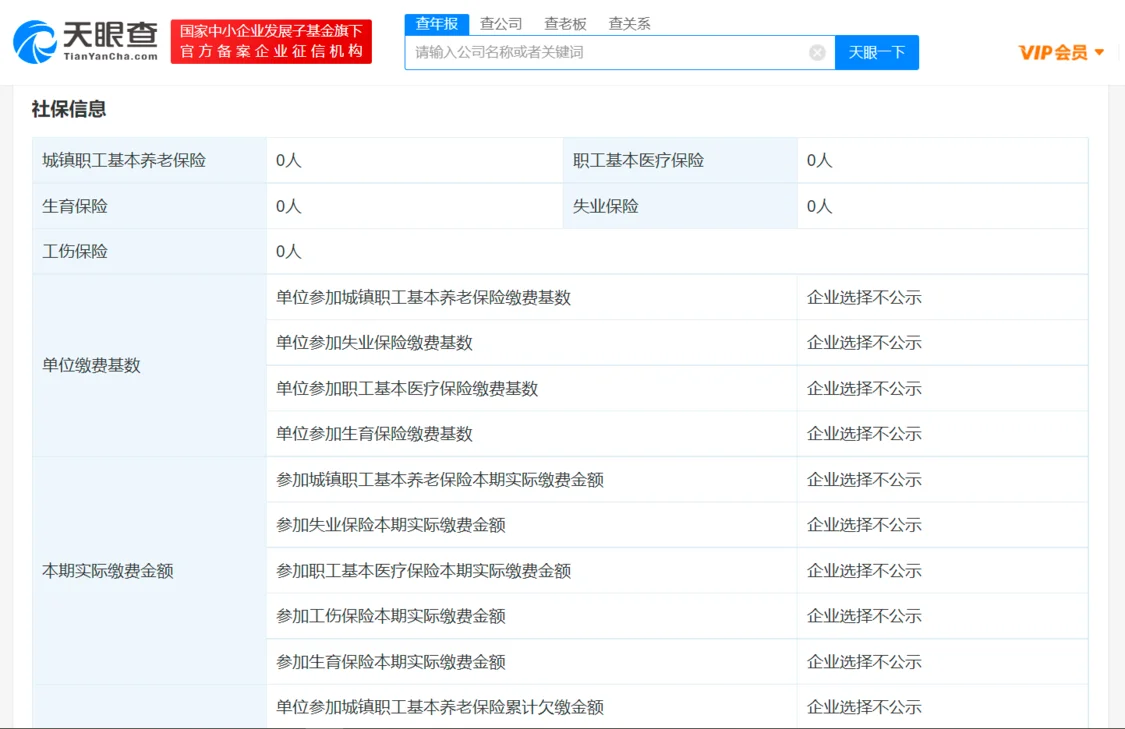1125x729 pixels.
Task: Click the 社保信息 section heading
Action: tap(69, 110)
